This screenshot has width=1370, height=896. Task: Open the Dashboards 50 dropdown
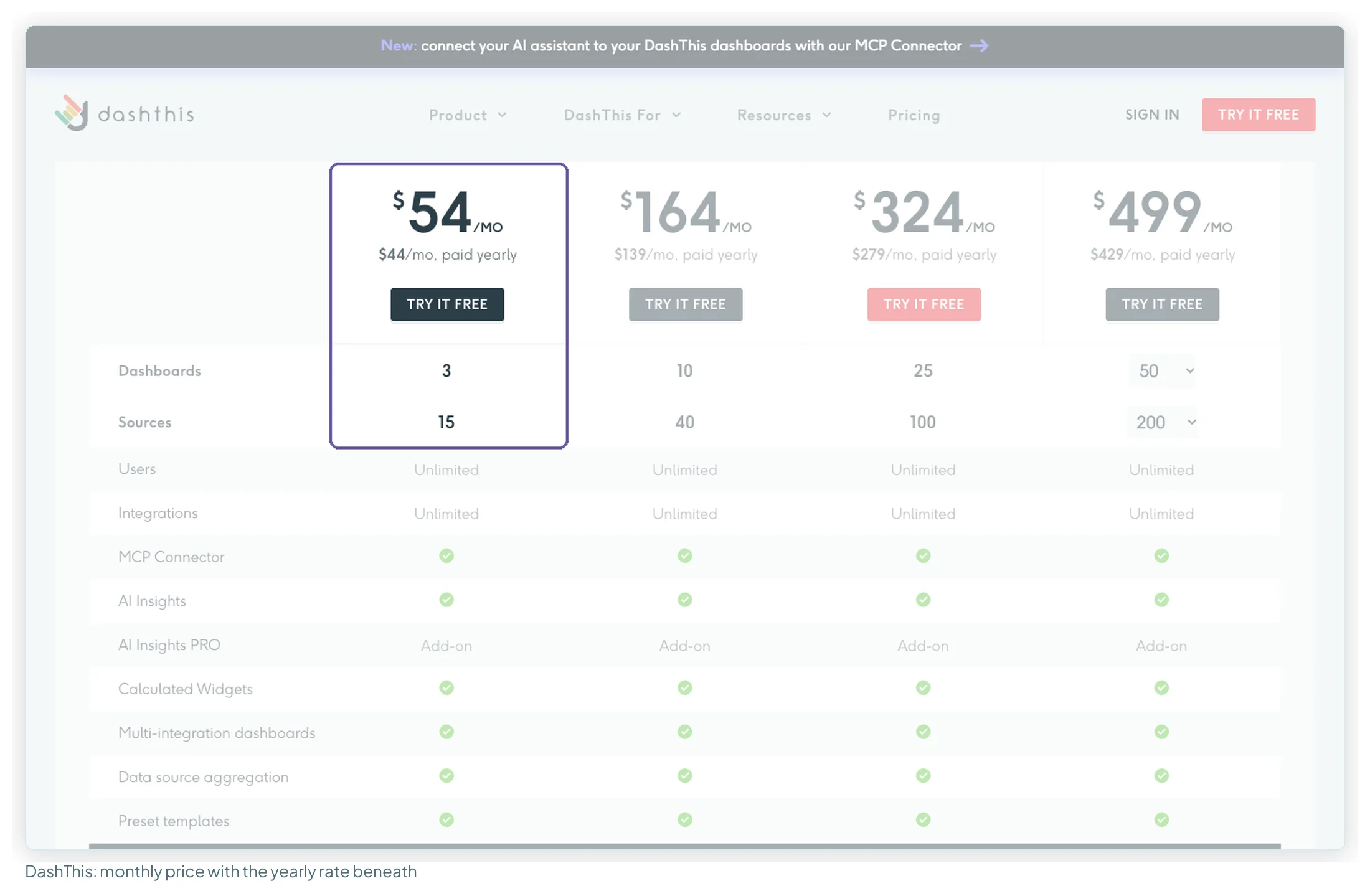[1163, 371]
